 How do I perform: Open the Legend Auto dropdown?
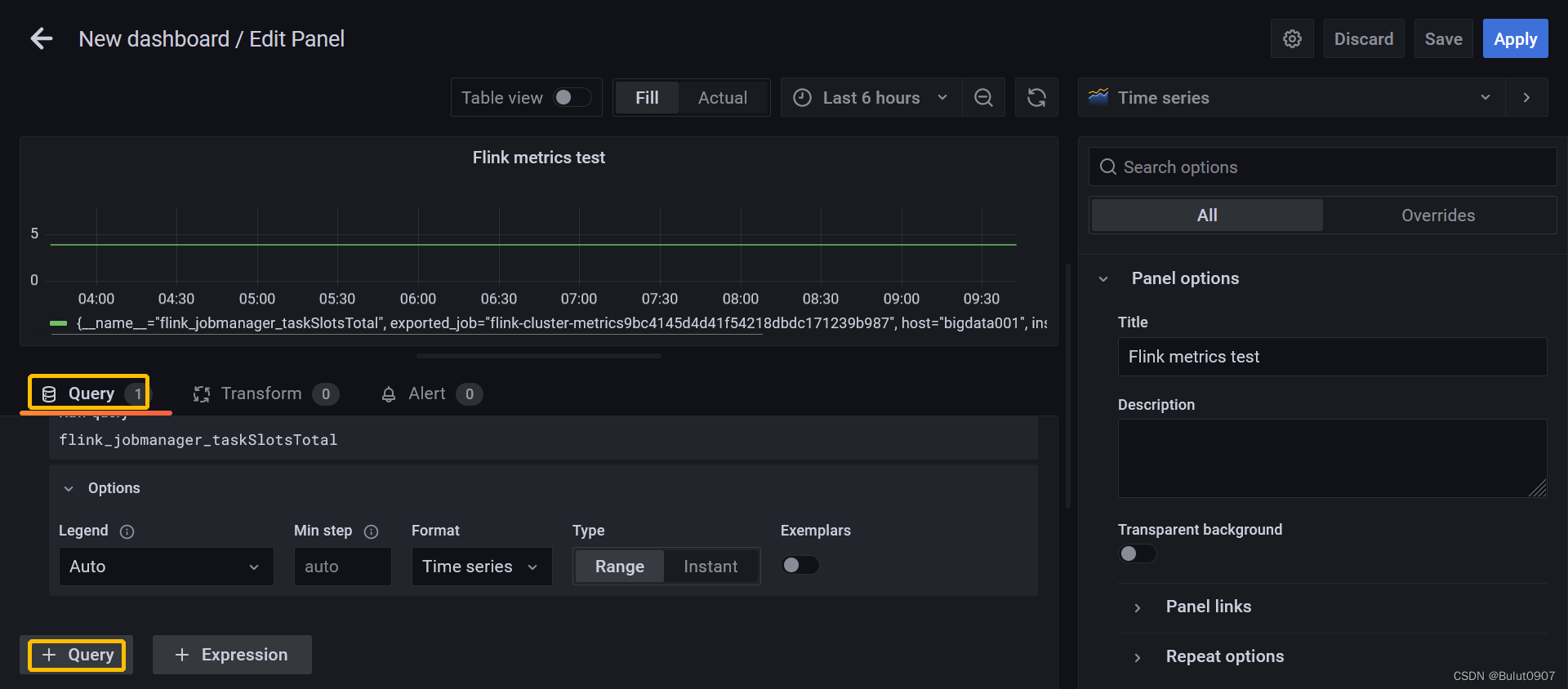[x=166, y=567]
